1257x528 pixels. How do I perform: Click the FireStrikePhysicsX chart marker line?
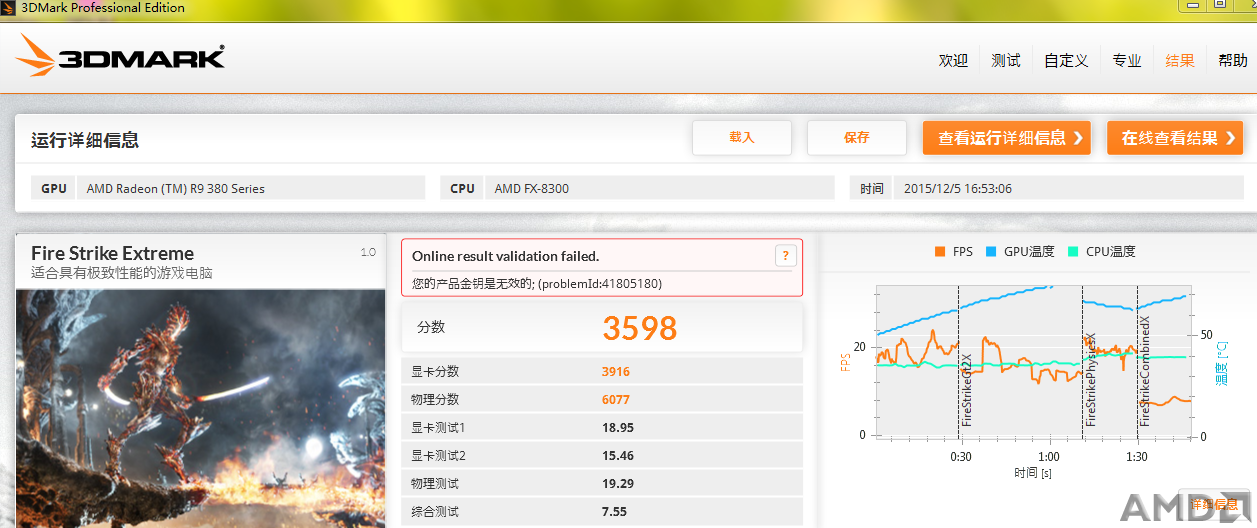(1083, 362)
